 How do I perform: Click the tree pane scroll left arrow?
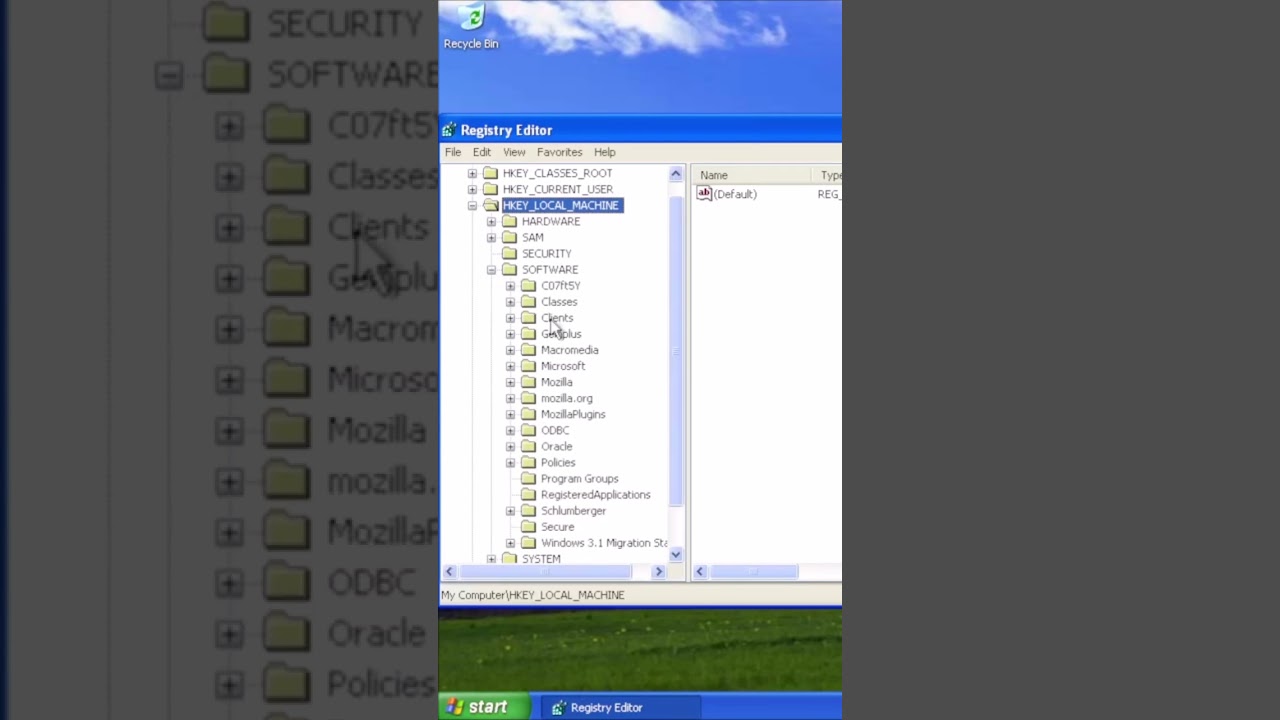[449, 571]
